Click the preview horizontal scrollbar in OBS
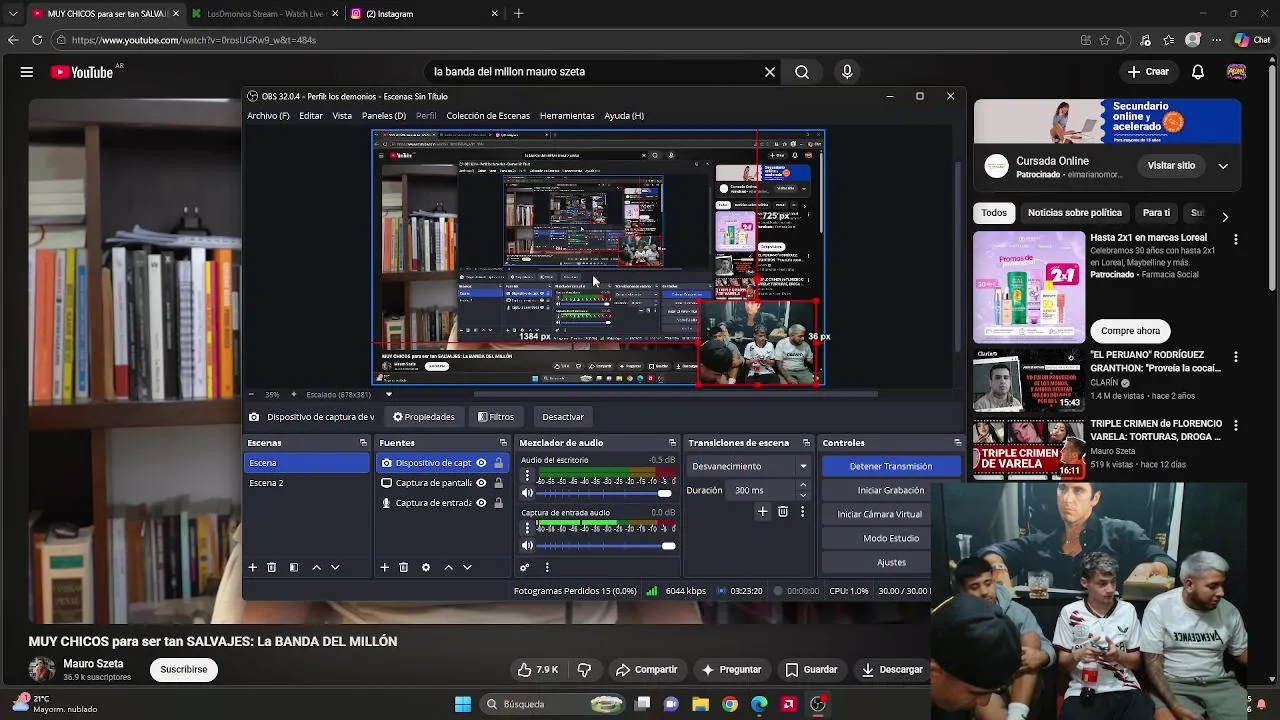Screen dimensions: 1280x720 pos(676,394)
